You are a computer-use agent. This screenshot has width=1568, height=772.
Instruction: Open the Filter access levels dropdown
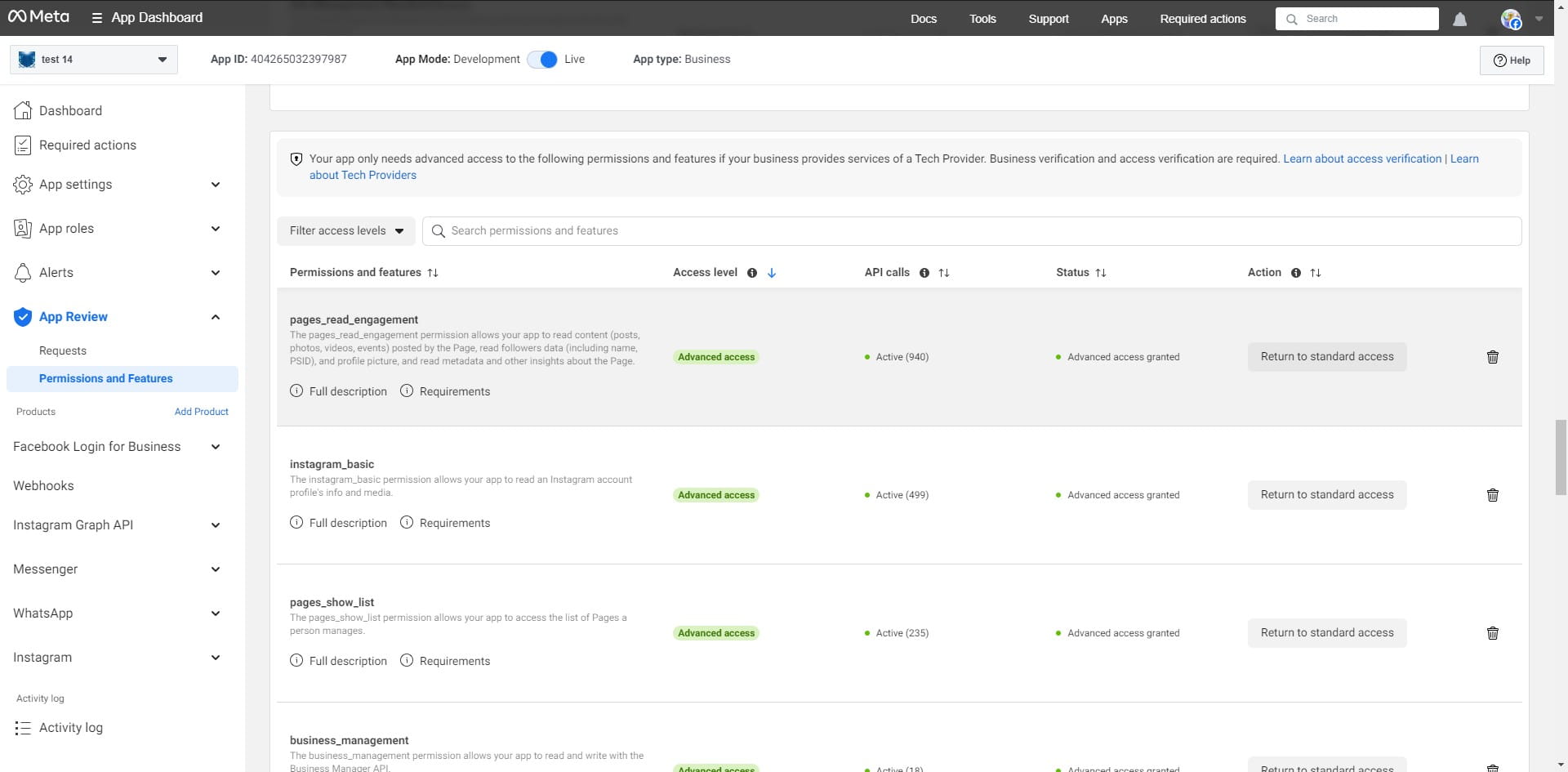click(346, 231)
